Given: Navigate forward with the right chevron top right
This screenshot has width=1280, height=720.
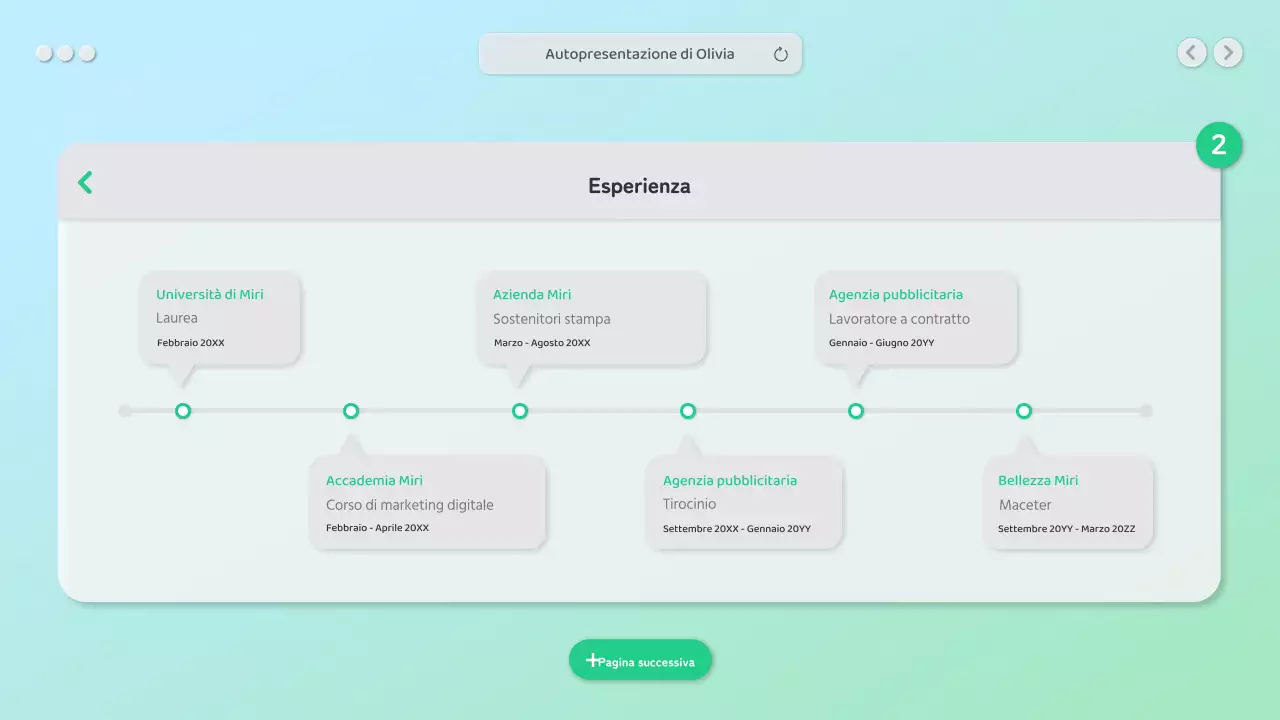Looking at the screenshot, I should point(1228,52).
